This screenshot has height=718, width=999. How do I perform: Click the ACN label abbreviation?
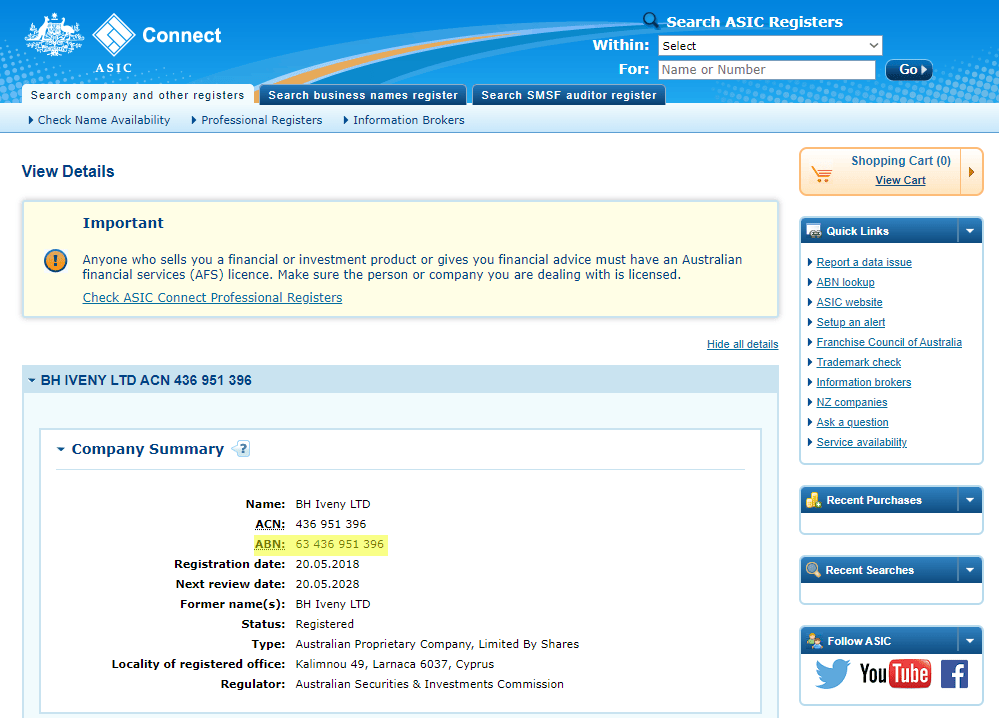pyautogui.click(x=270, y=524)
